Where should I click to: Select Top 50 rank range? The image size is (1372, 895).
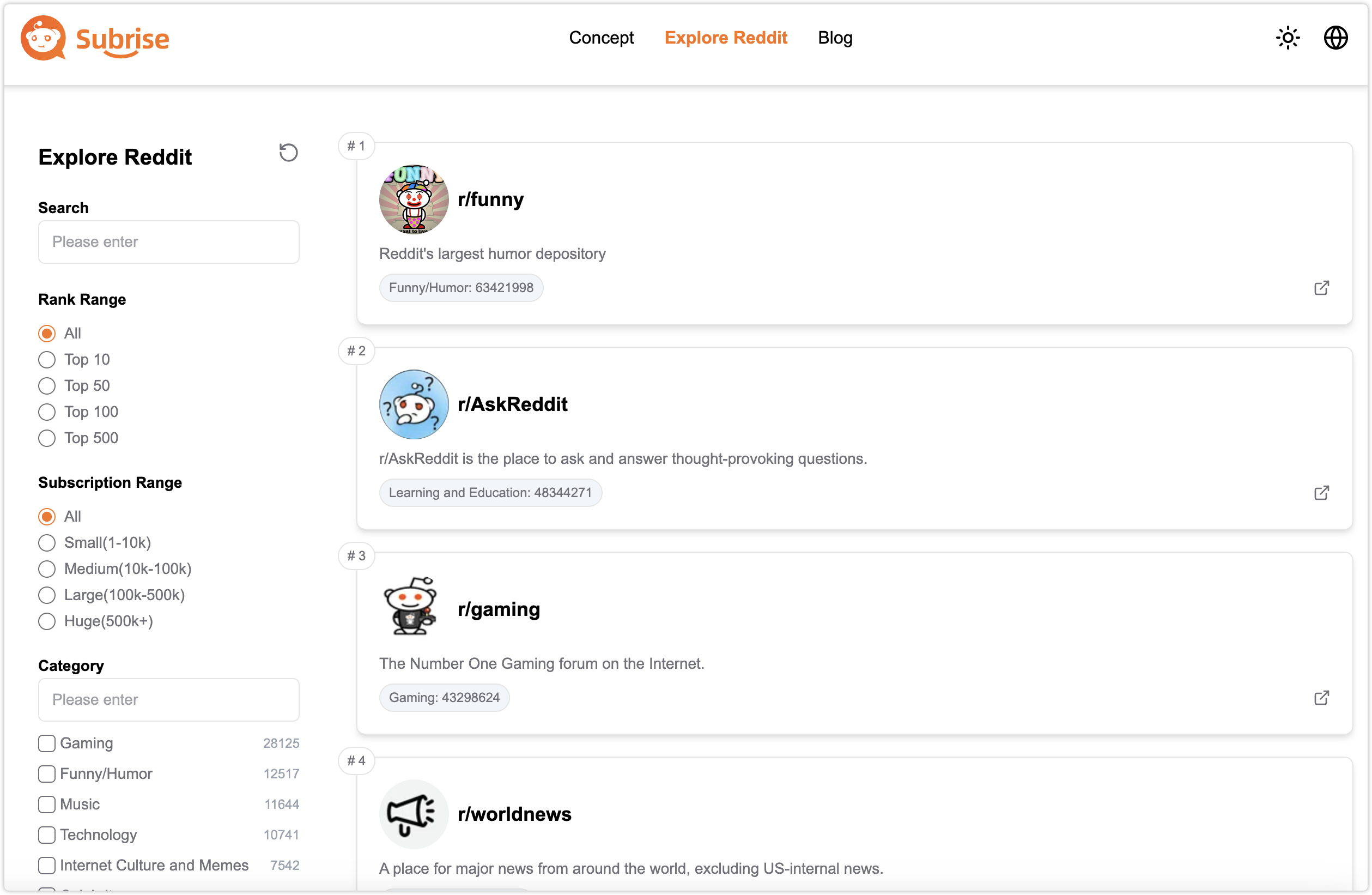pyautogui.click(x=47, y=386)
